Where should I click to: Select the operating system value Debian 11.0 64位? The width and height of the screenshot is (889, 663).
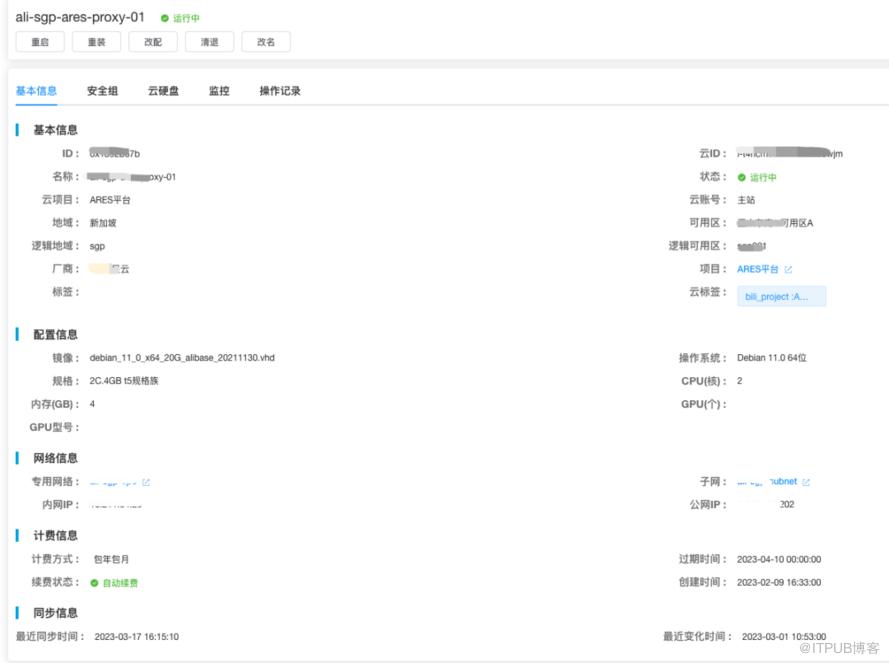point(772,358)
